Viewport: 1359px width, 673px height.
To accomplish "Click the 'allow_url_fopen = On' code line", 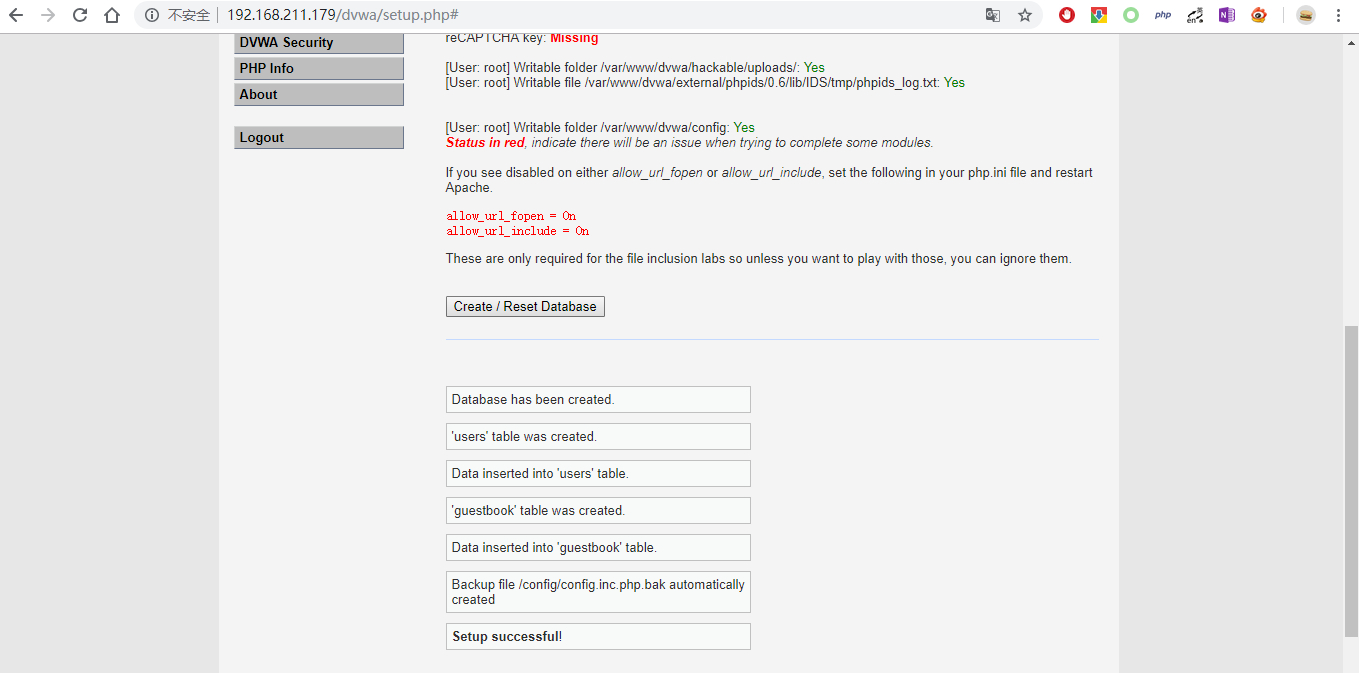I will (511, 216).
